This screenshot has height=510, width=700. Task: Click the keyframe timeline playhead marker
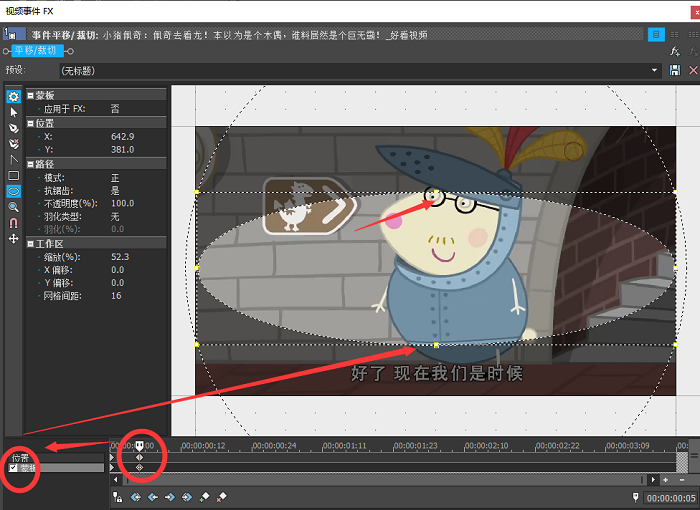[139, 446]
